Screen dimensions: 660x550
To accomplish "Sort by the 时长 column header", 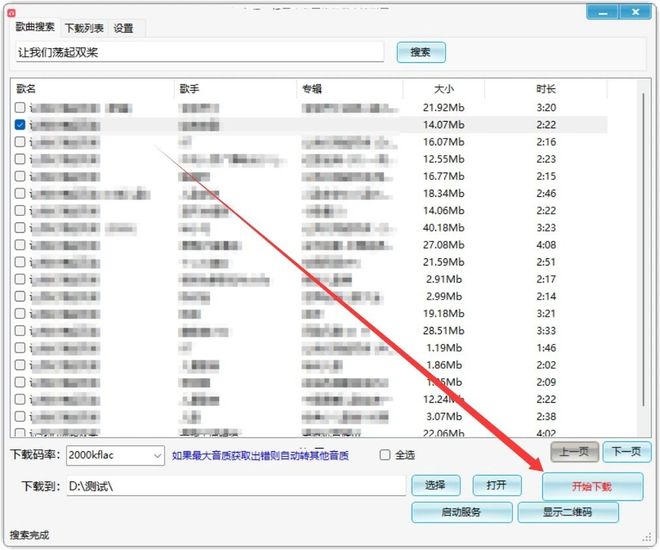I will [546, 89].
